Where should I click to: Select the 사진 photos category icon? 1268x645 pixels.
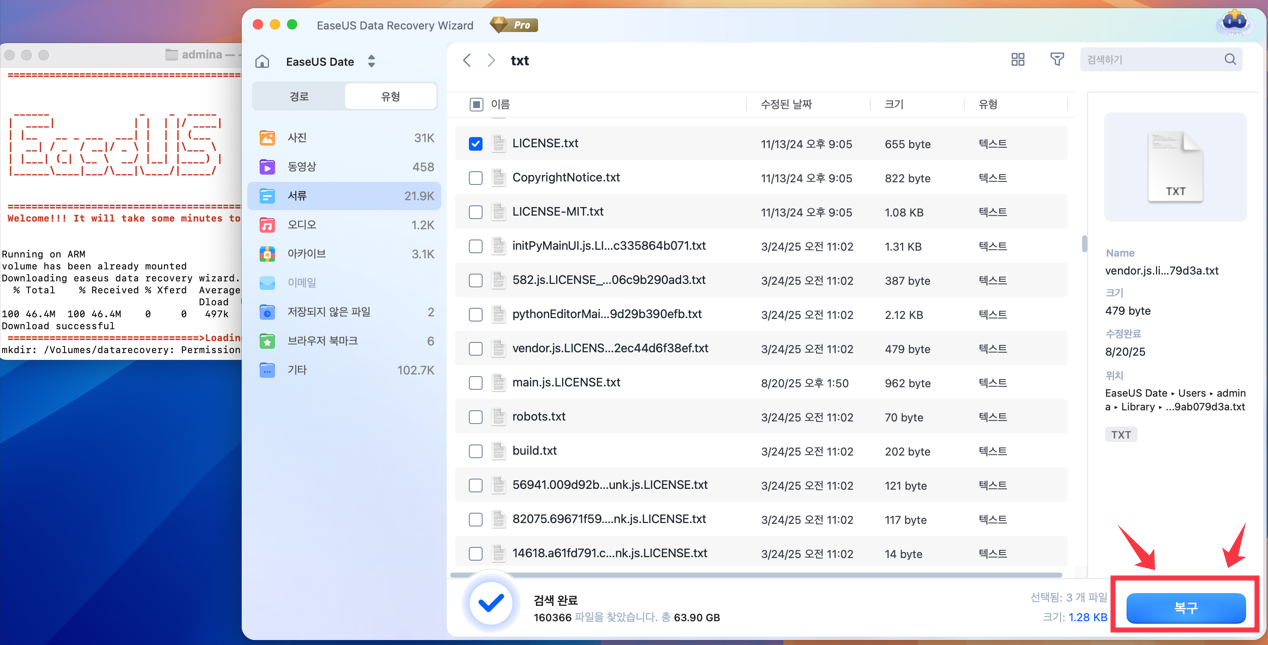[x=267, y=138]
